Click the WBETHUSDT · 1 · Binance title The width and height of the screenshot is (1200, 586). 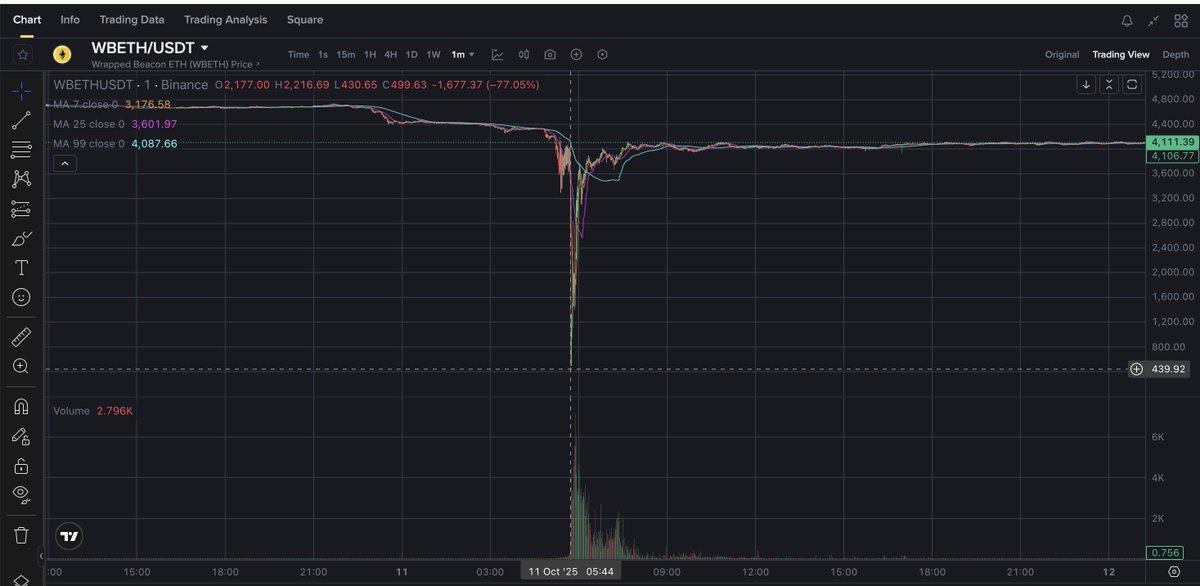coord(131,85)
